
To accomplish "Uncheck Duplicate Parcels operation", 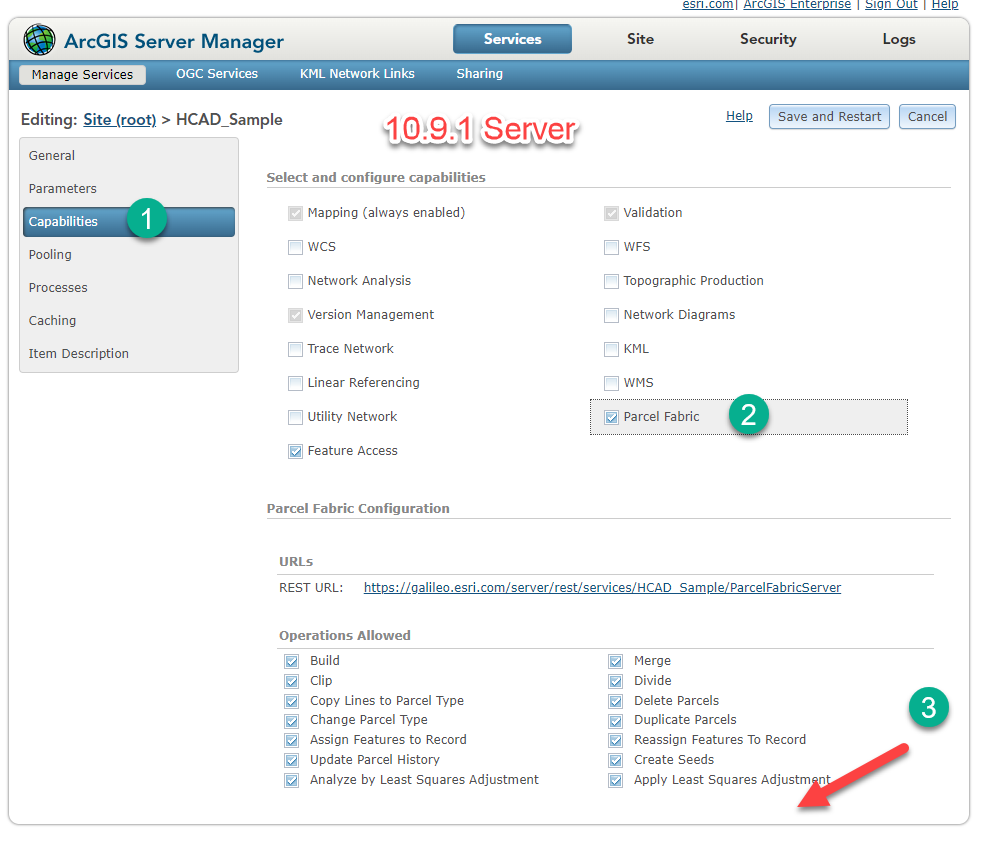I will (x=616, y=721).
